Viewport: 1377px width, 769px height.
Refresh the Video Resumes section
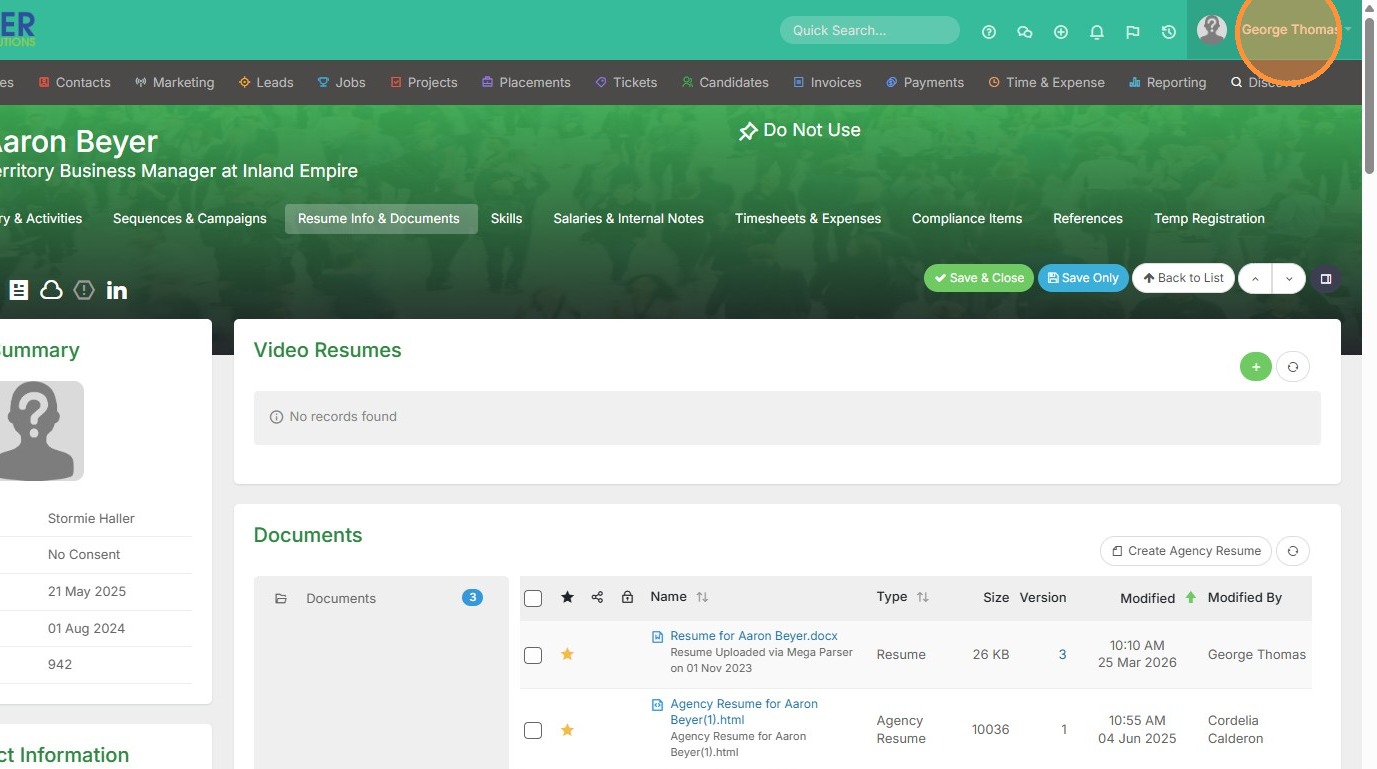coord(1293,367)
